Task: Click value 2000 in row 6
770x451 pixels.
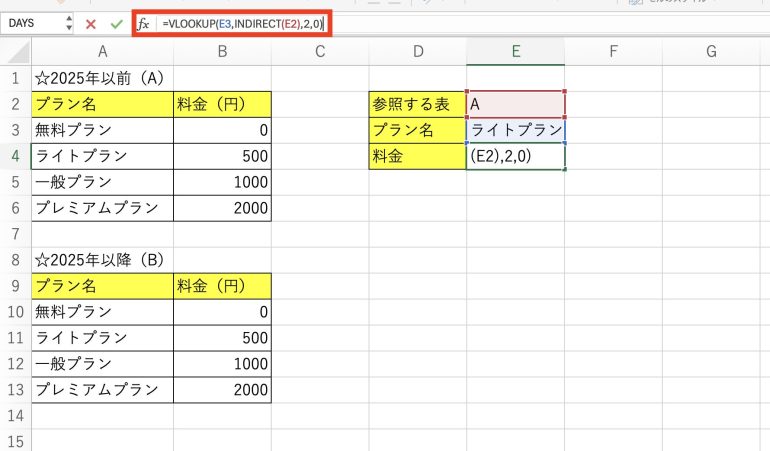Action: tap(222, 208)
